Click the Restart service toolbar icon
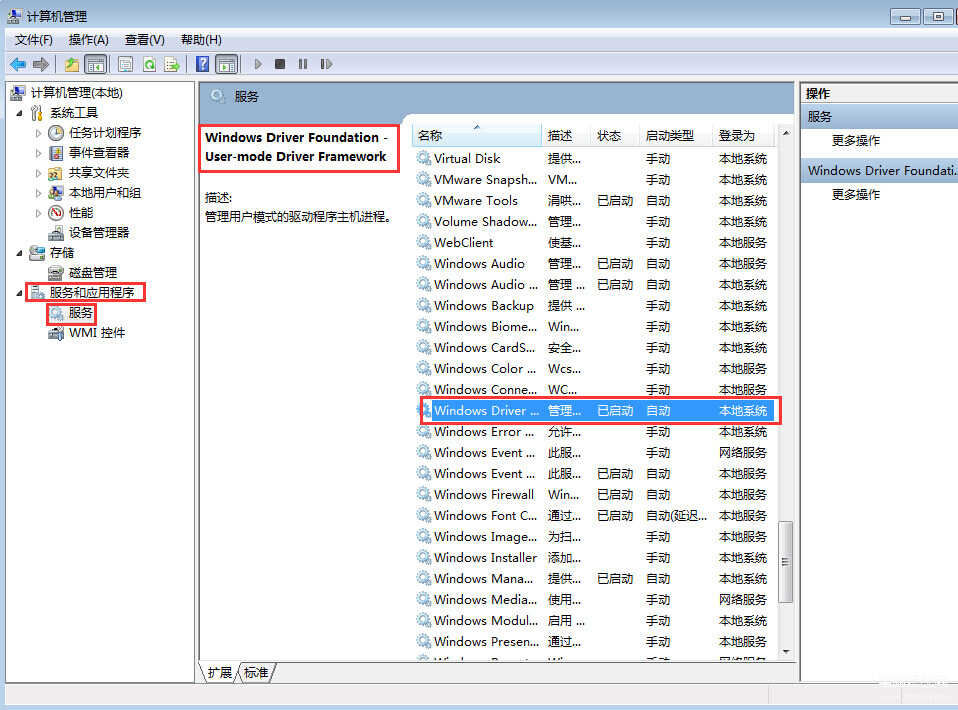Viewport: 958px width, 710px height. coord(326,64)
